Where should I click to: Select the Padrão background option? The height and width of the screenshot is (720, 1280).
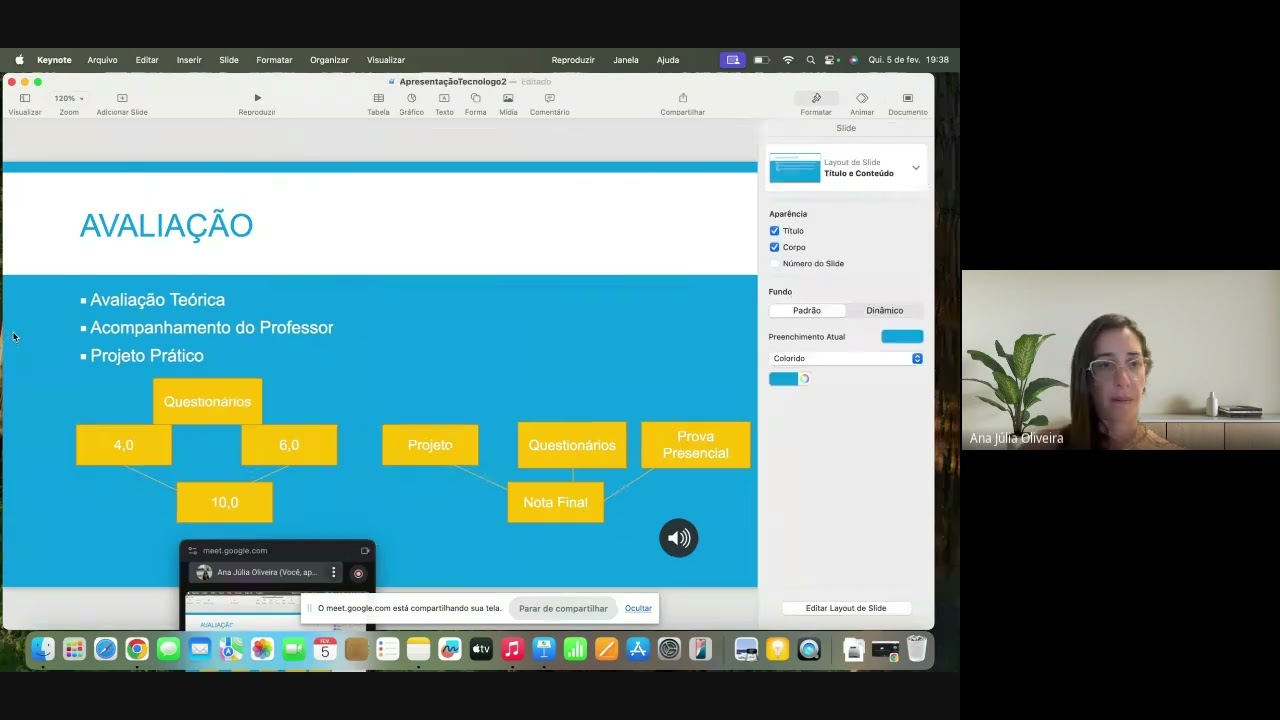(x=807, y=310)
